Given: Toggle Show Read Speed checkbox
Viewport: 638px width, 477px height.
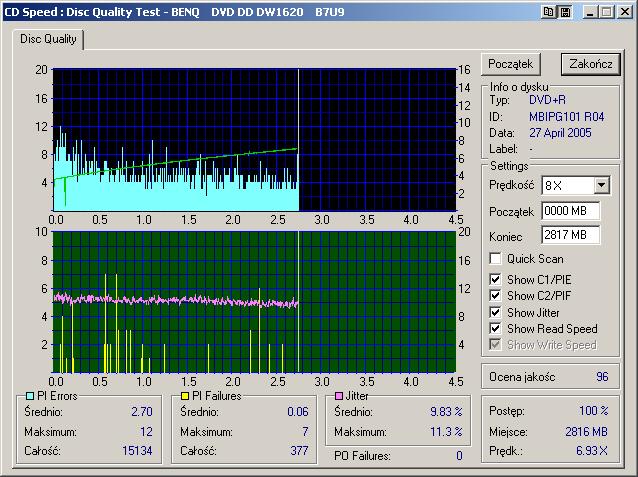Looking at the screenshot, I should click(495, 328).
